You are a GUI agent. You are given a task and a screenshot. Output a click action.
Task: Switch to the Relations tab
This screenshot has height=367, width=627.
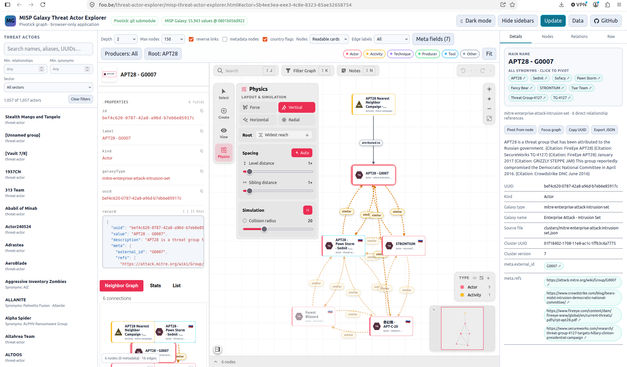(579, 36)
